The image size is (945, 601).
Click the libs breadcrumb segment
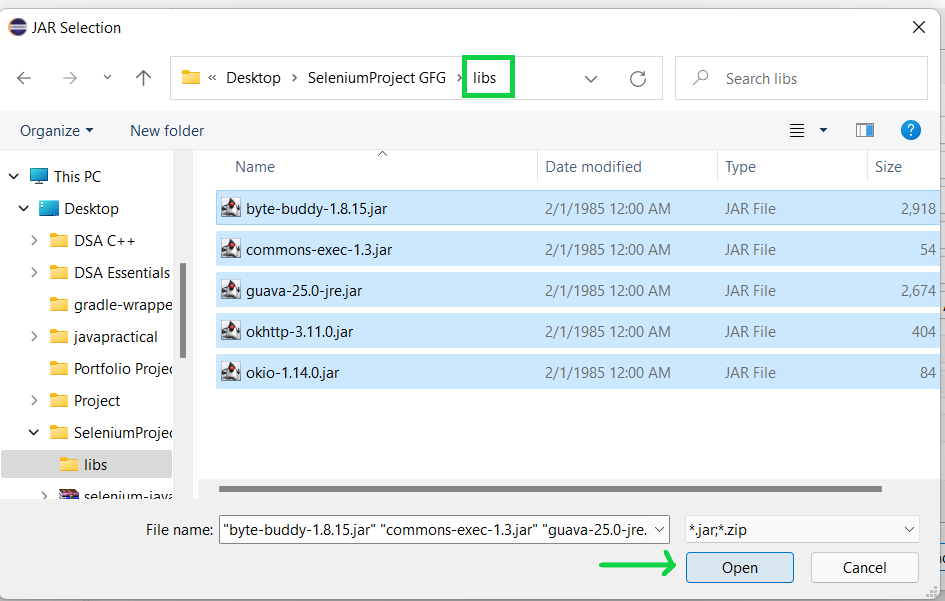click(x=484, y=78)
